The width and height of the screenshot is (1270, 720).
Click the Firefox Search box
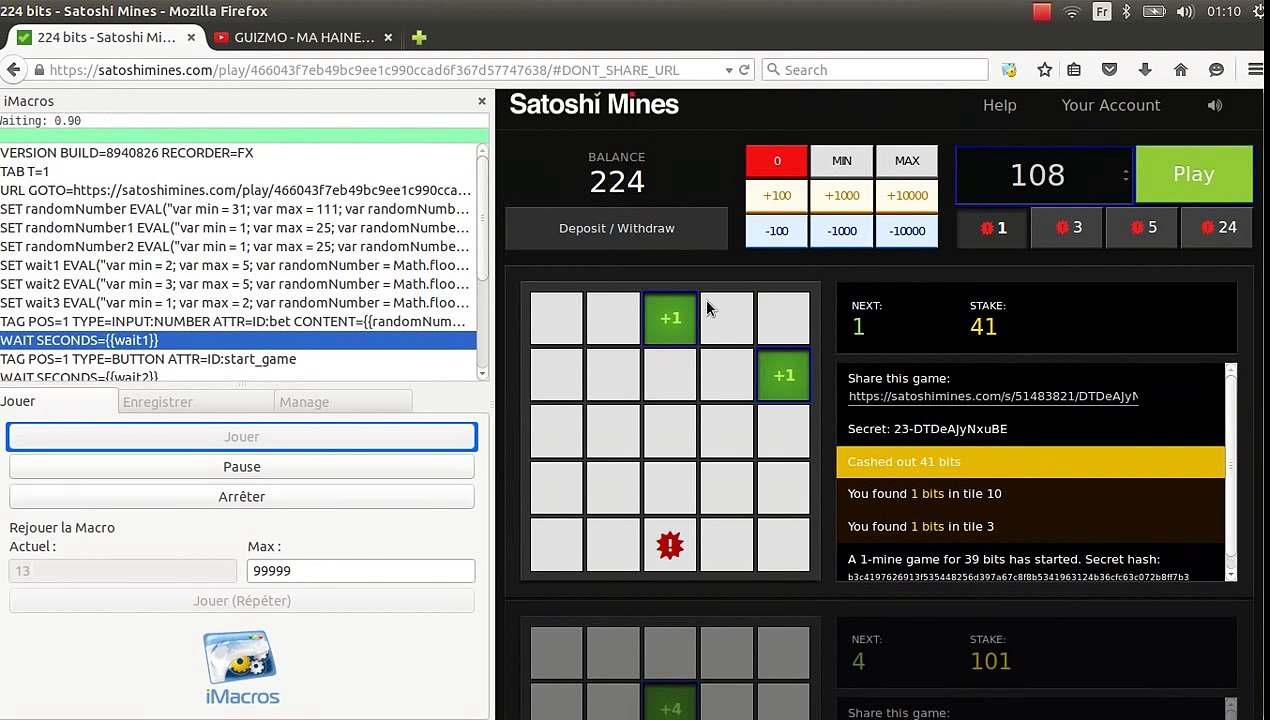tap(876, 70)
